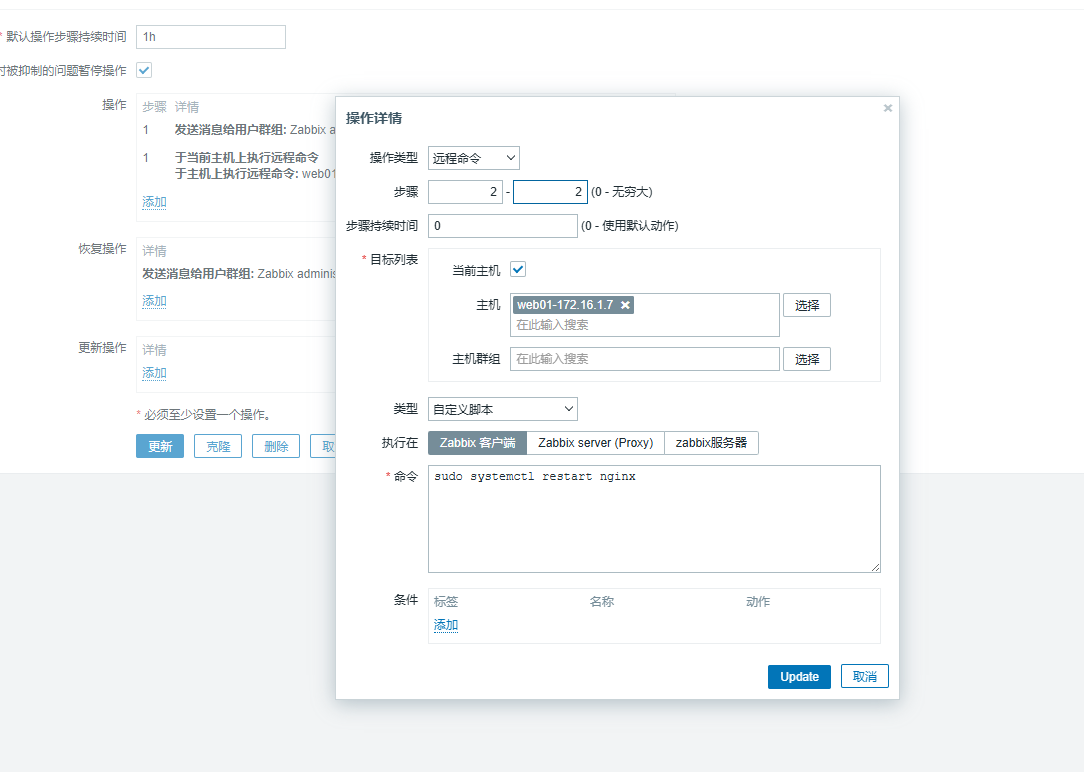Click the 步骤持续时间 field containing 0
This screenshot has height=772, width=1084.
[503, 226]
